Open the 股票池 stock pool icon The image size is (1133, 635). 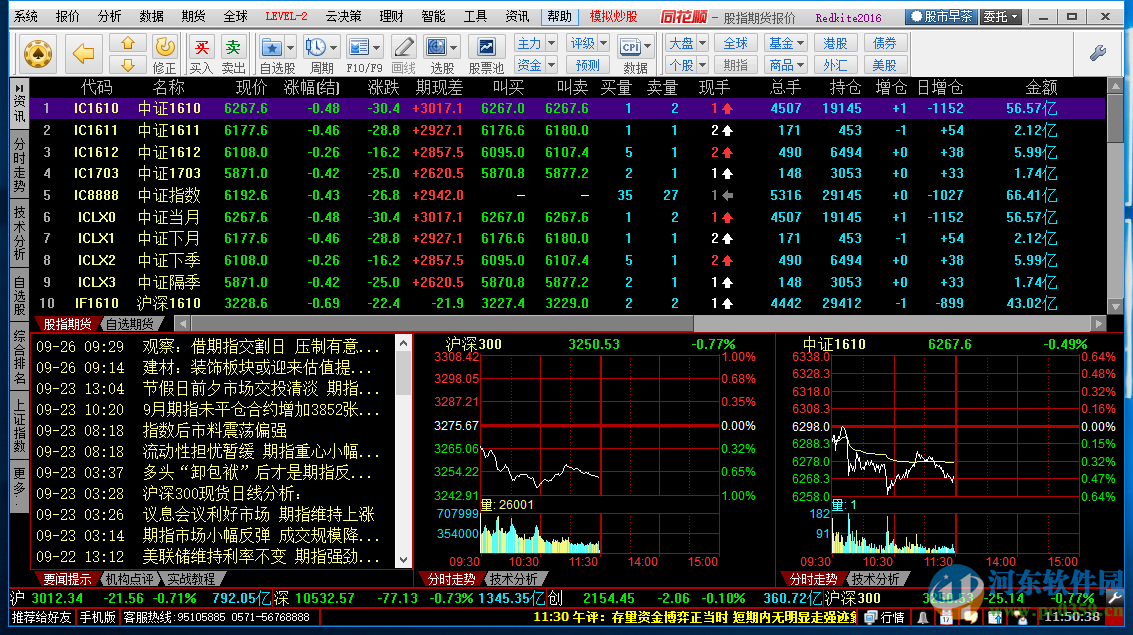point(486,47)
